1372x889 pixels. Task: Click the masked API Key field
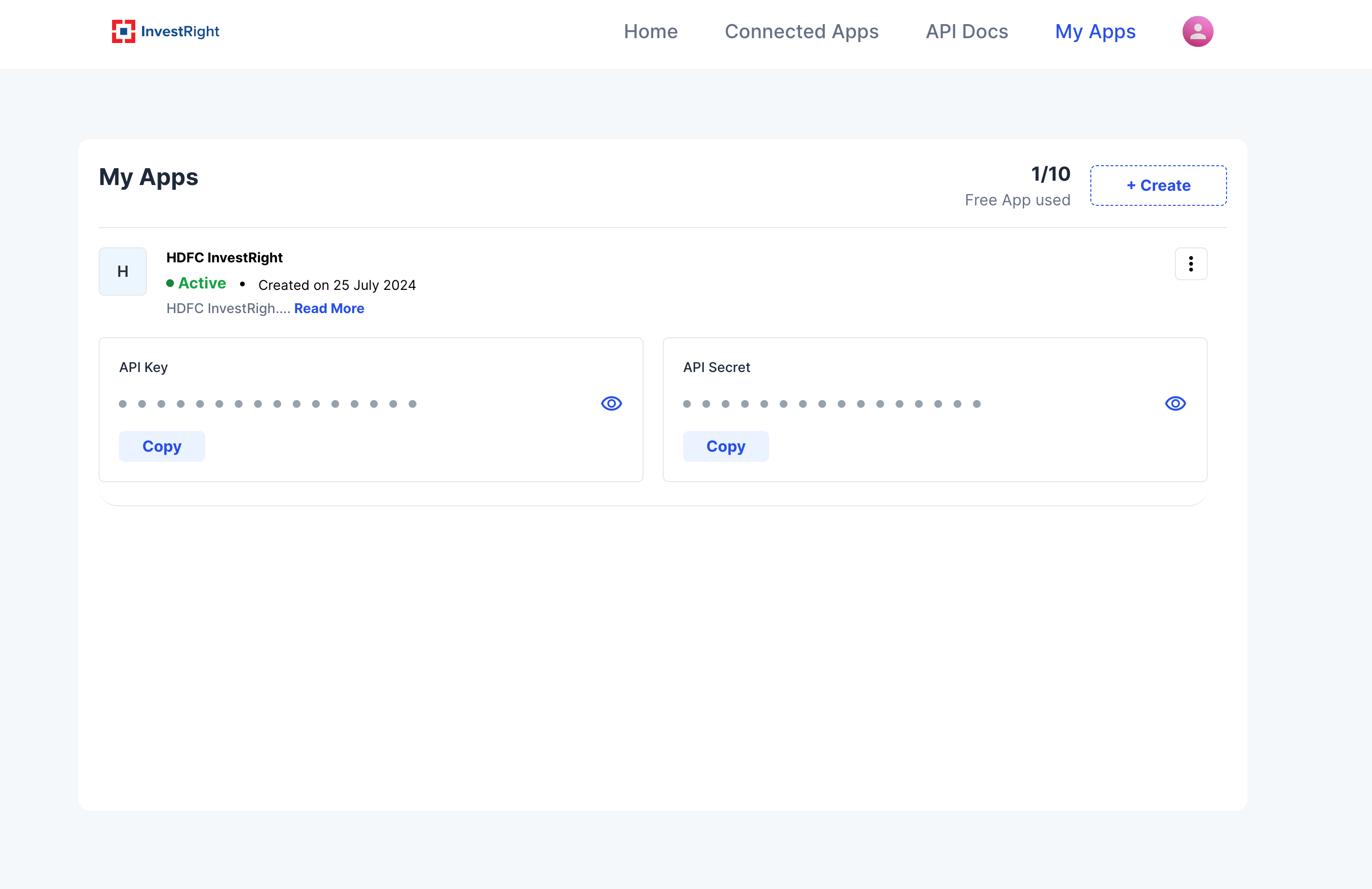click(268, 403)
